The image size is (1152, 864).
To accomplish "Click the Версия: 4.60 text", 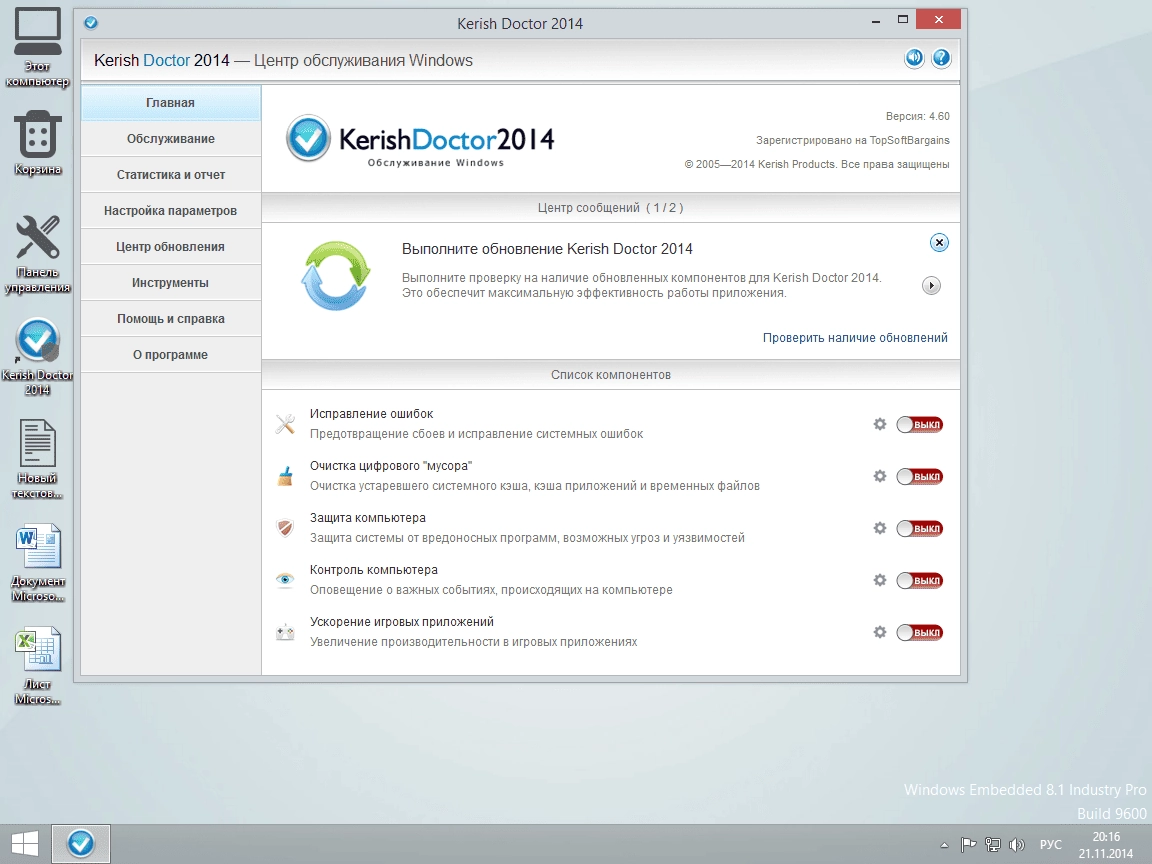I will [918, 116].
